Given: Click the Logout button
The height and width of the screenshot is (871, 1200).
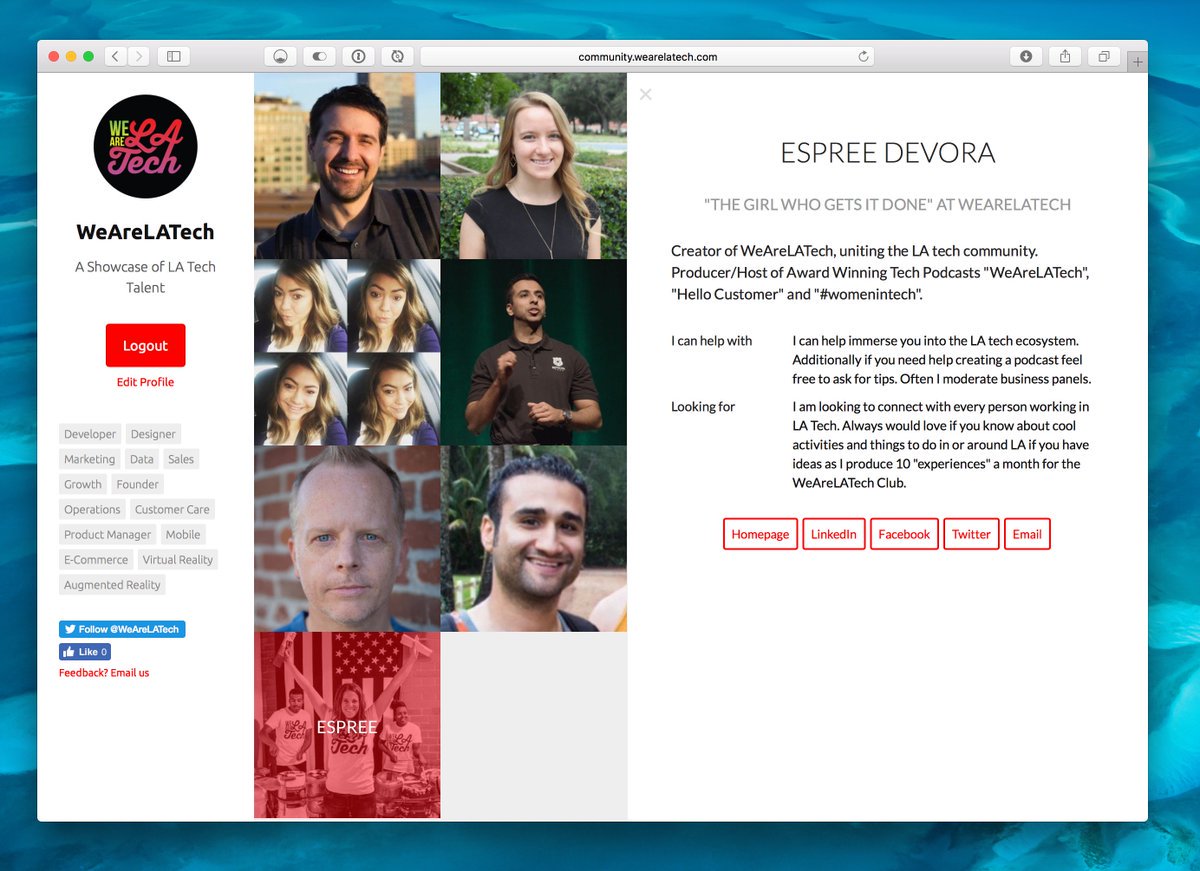Looking at the screenshot, I should point(145,345).
